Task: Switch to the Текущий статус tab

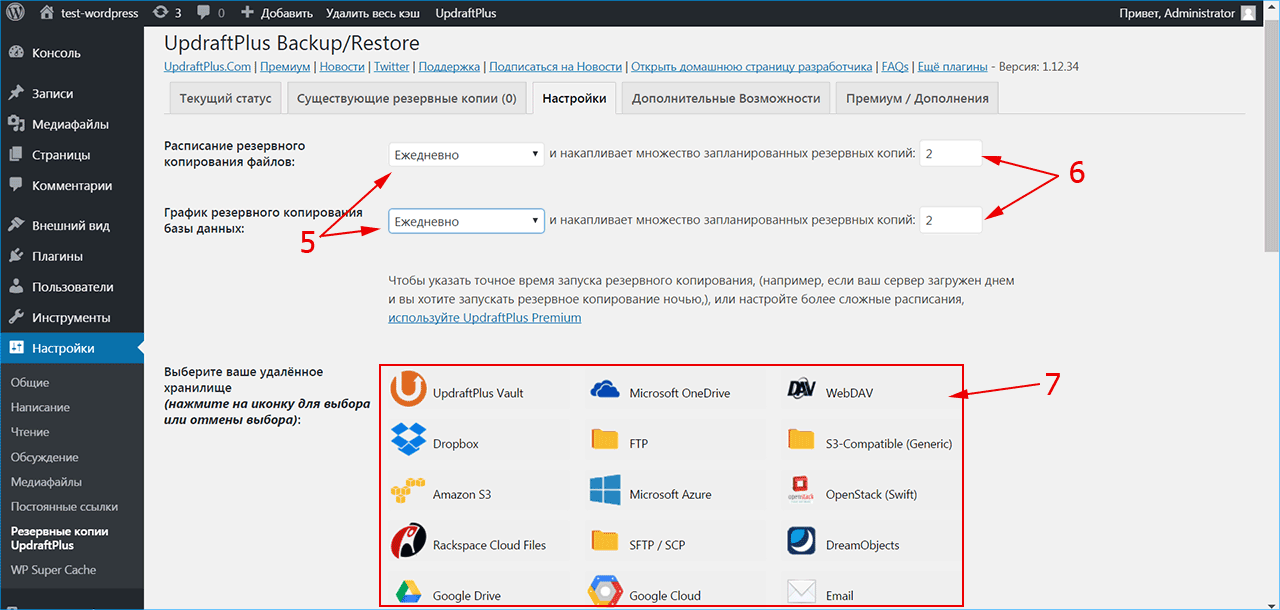Action: (x=225, y=98)
